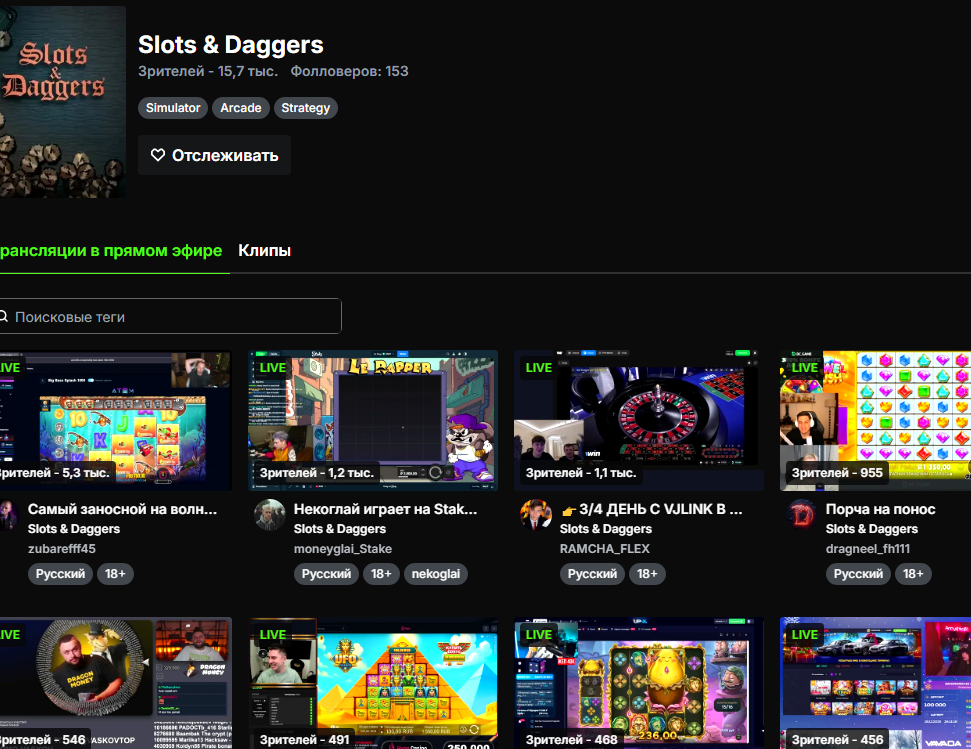This screenshot has width=971, height=749.
Task: Click Slots & Daggers under RAMCHA_FLEX's stream title
Action: [606, 529]
